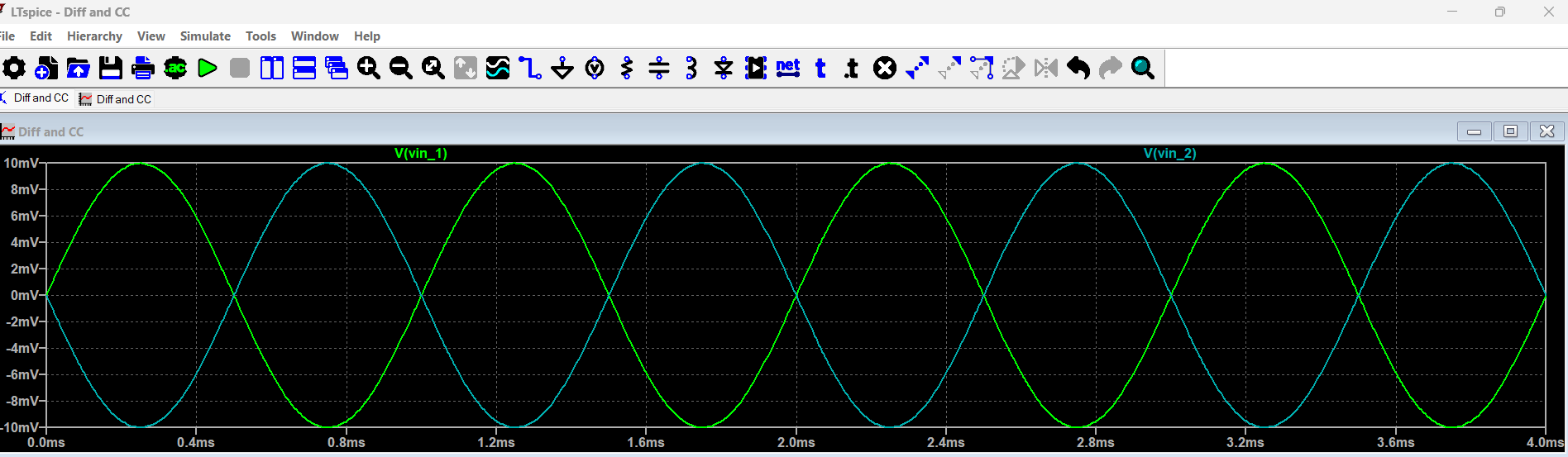The image size is (1568, 457).
Task: Select the drag tool icon
Action: coord(982,68)
